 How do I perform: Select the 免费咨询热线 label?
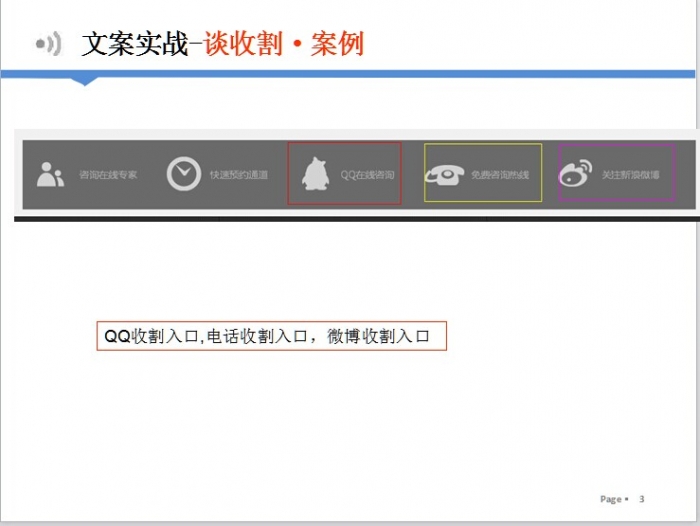click(500, 175)
